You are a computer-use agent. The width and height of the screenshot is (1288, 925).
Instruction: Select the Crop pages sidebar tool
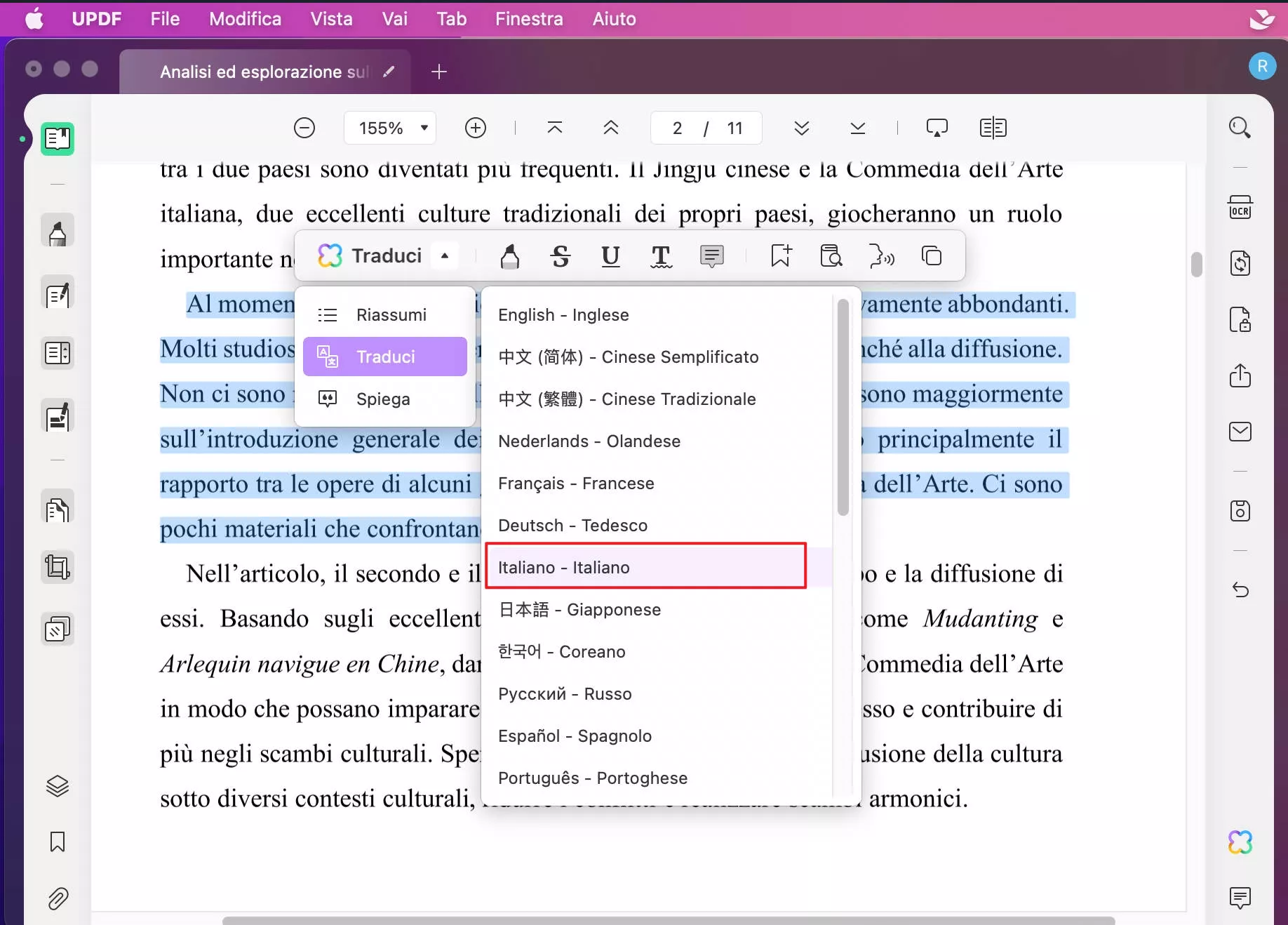58,567
